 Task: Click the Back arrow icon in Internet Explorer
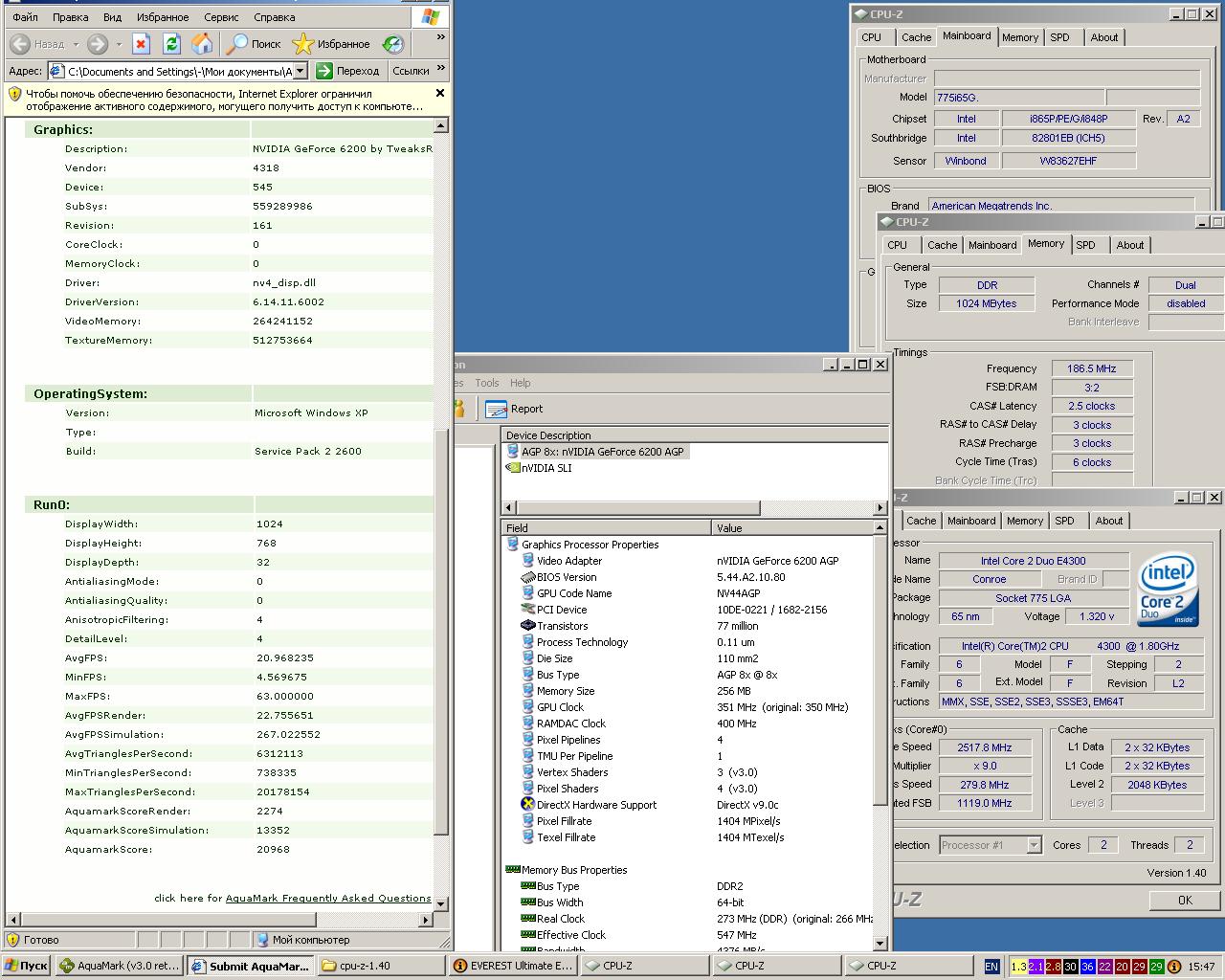[20, 44]
